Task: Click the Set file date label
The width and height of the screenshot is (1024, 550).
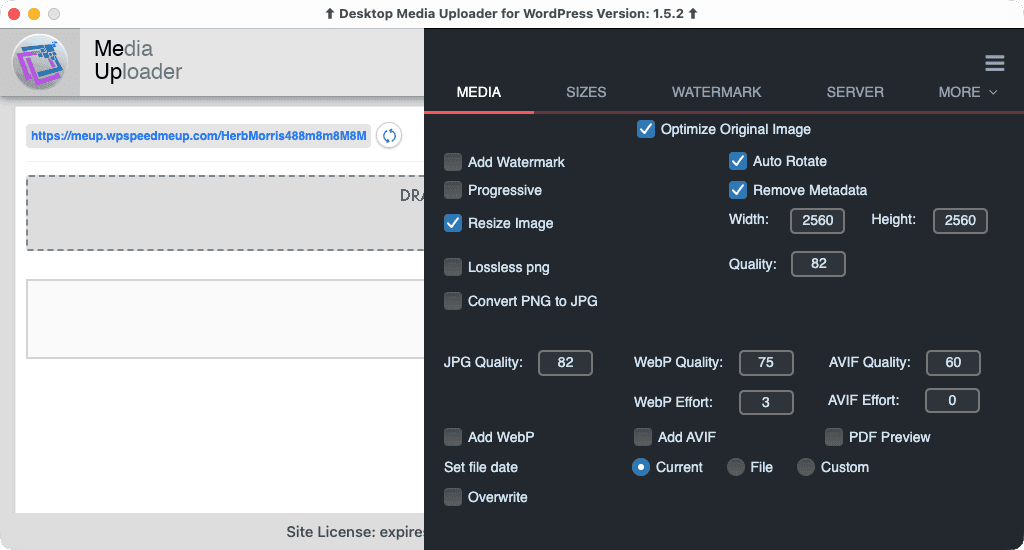Action: tap(481, 467)
